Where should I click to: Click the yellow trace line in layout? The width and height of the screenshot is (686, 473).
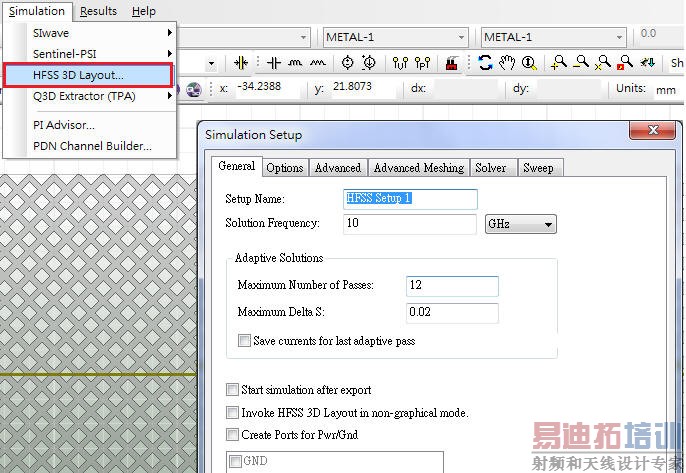pyautogui.click(x=99, y=374)
